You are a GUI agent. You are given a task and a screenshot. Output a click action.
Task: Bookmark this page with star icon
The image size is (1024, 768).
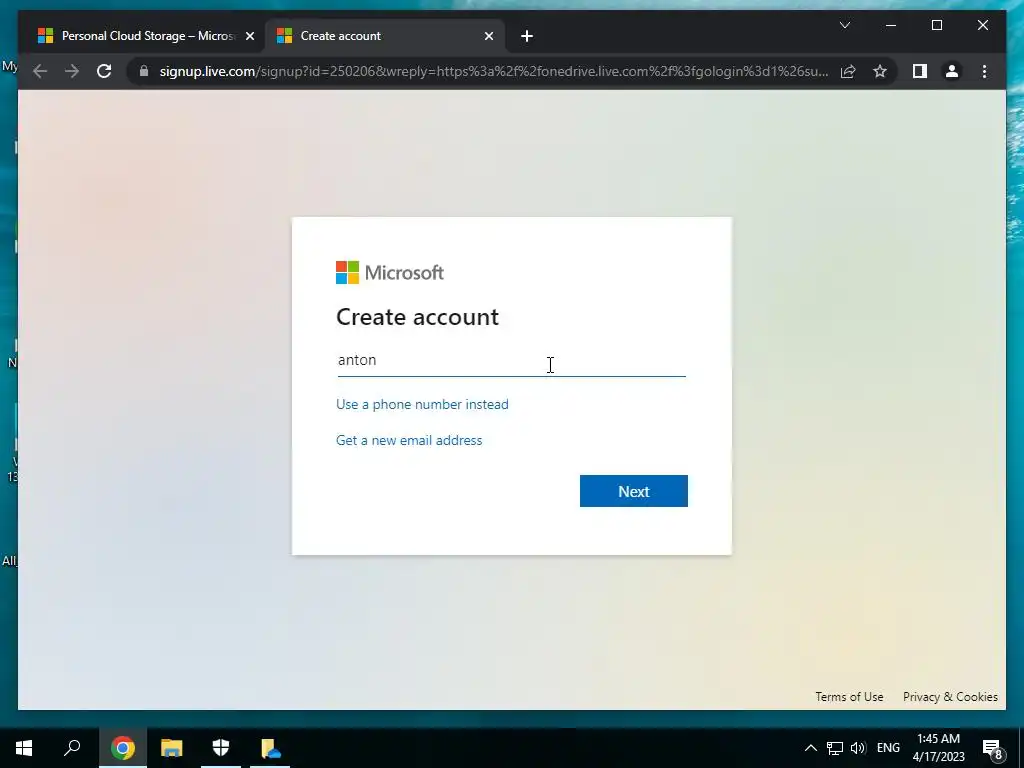[x=880, y=71]
